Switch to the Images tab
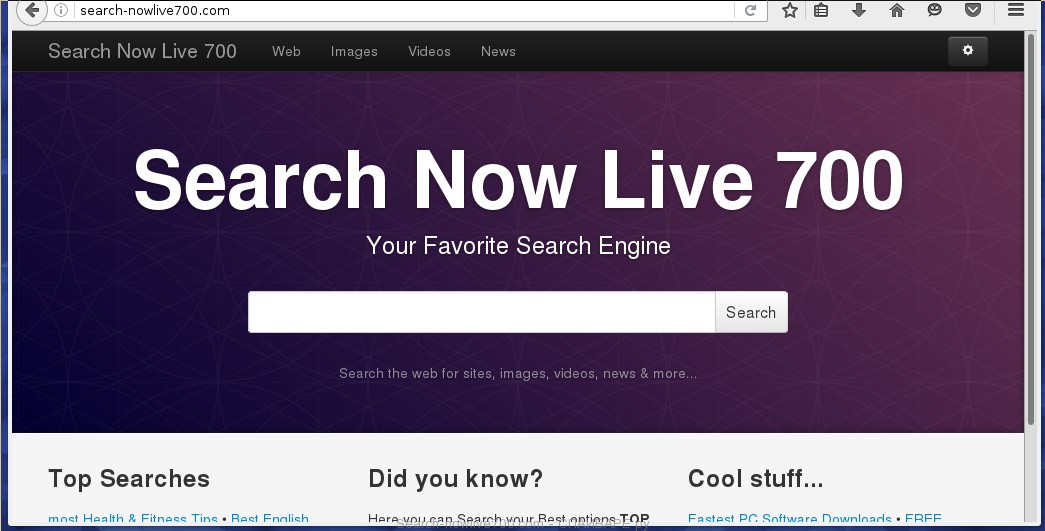This screenshot has width=1045, height=531. click(x=354, y=51)
